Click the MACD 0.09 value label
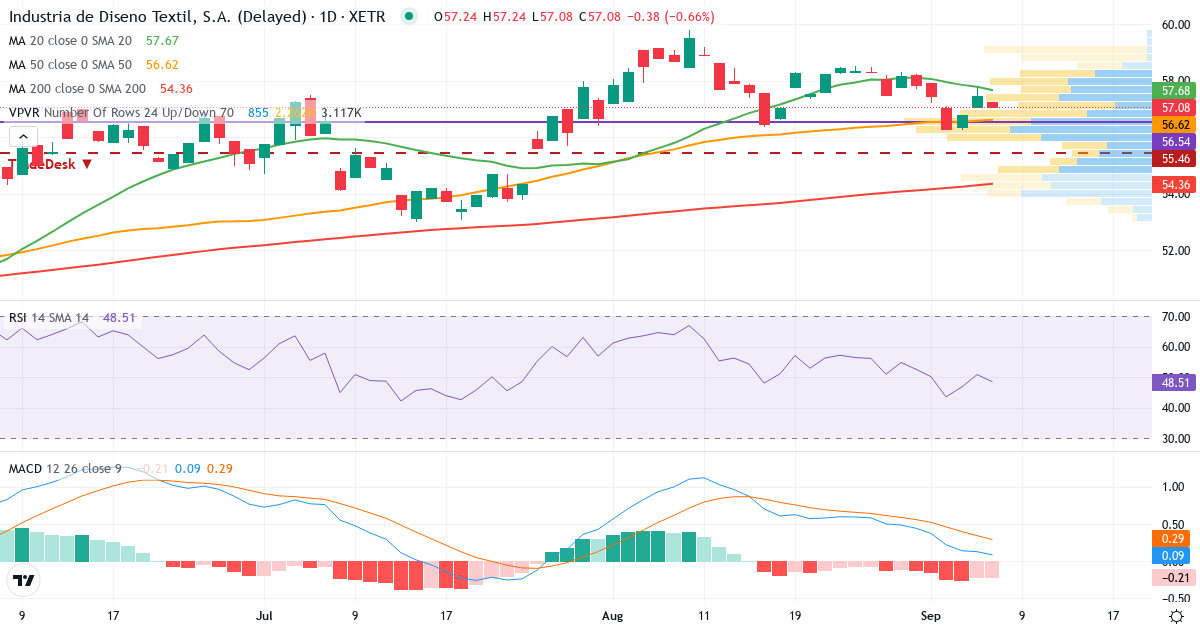This screenshot has width=1200, height=630. [1175, 555]
